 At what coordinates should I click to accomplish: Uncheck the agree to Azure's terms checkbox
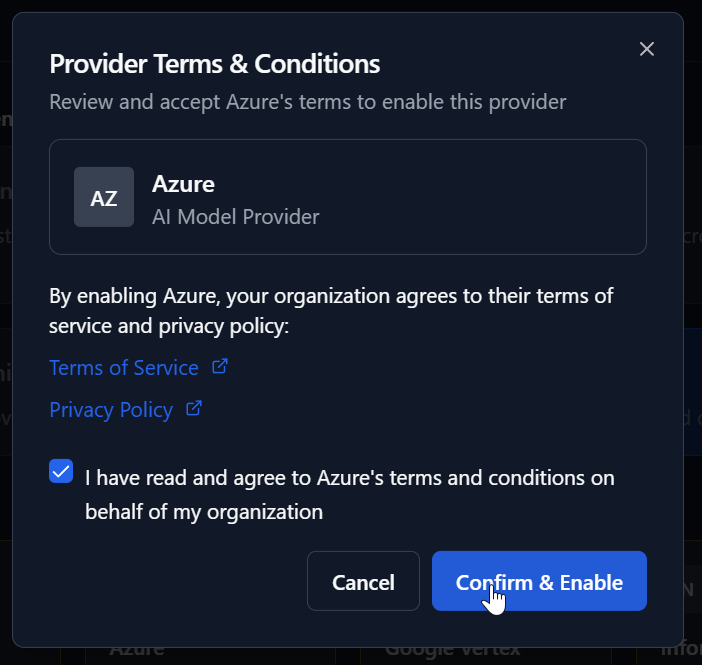coord(61,471)
